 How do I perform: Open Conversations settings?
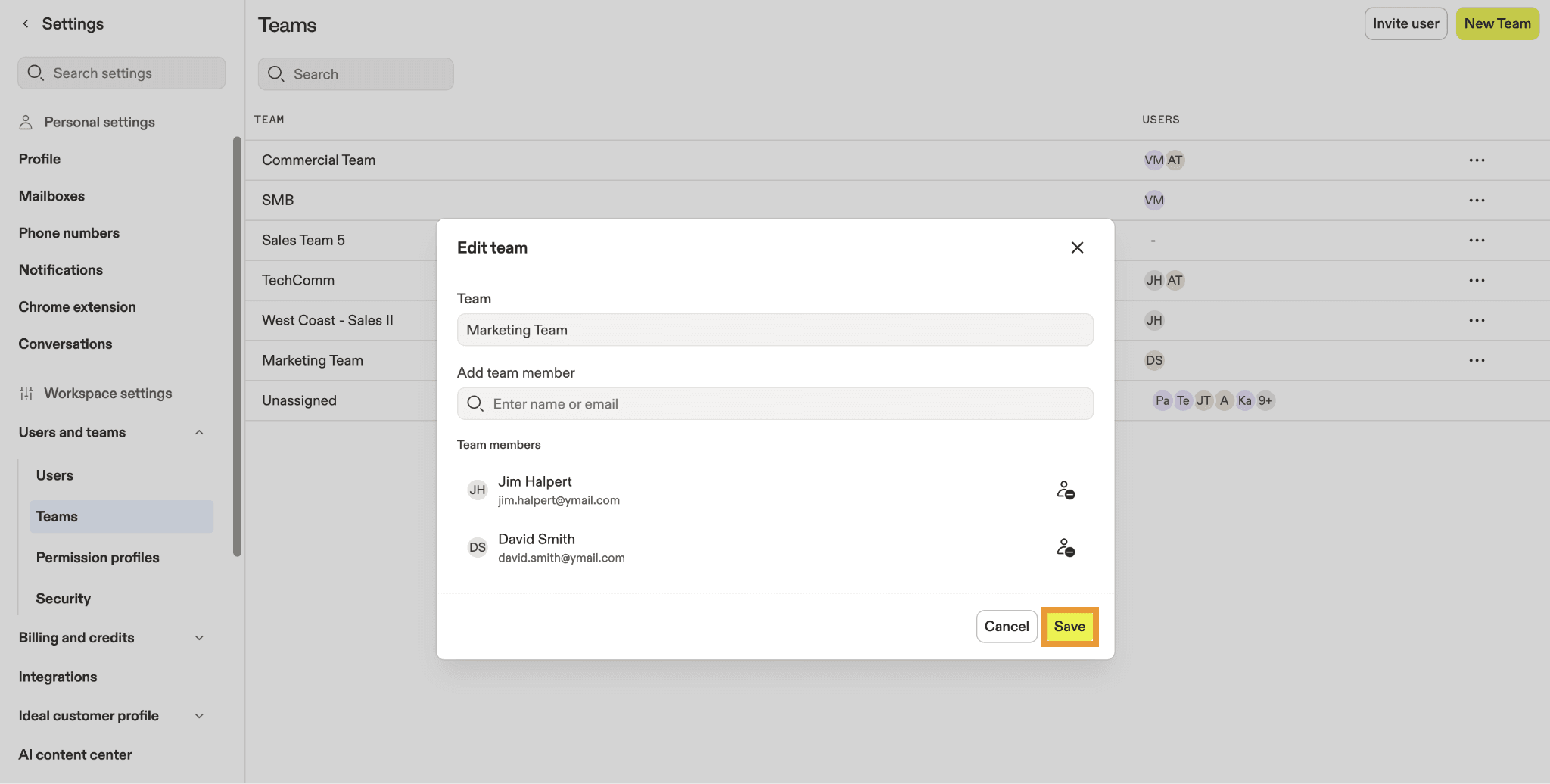(65, 344)
